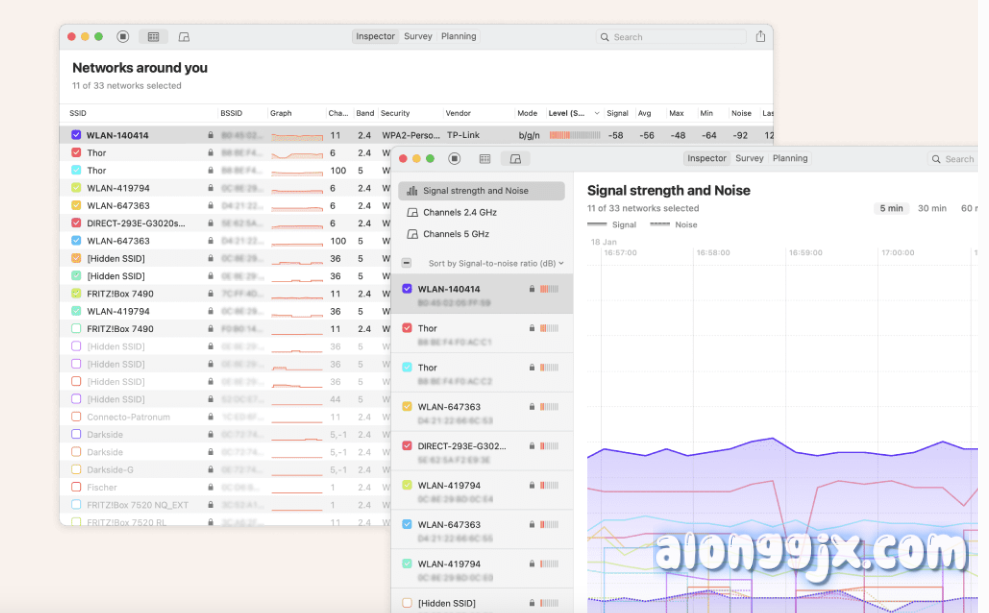
Task: Set time range to 30 min
Action: point(931,208)
